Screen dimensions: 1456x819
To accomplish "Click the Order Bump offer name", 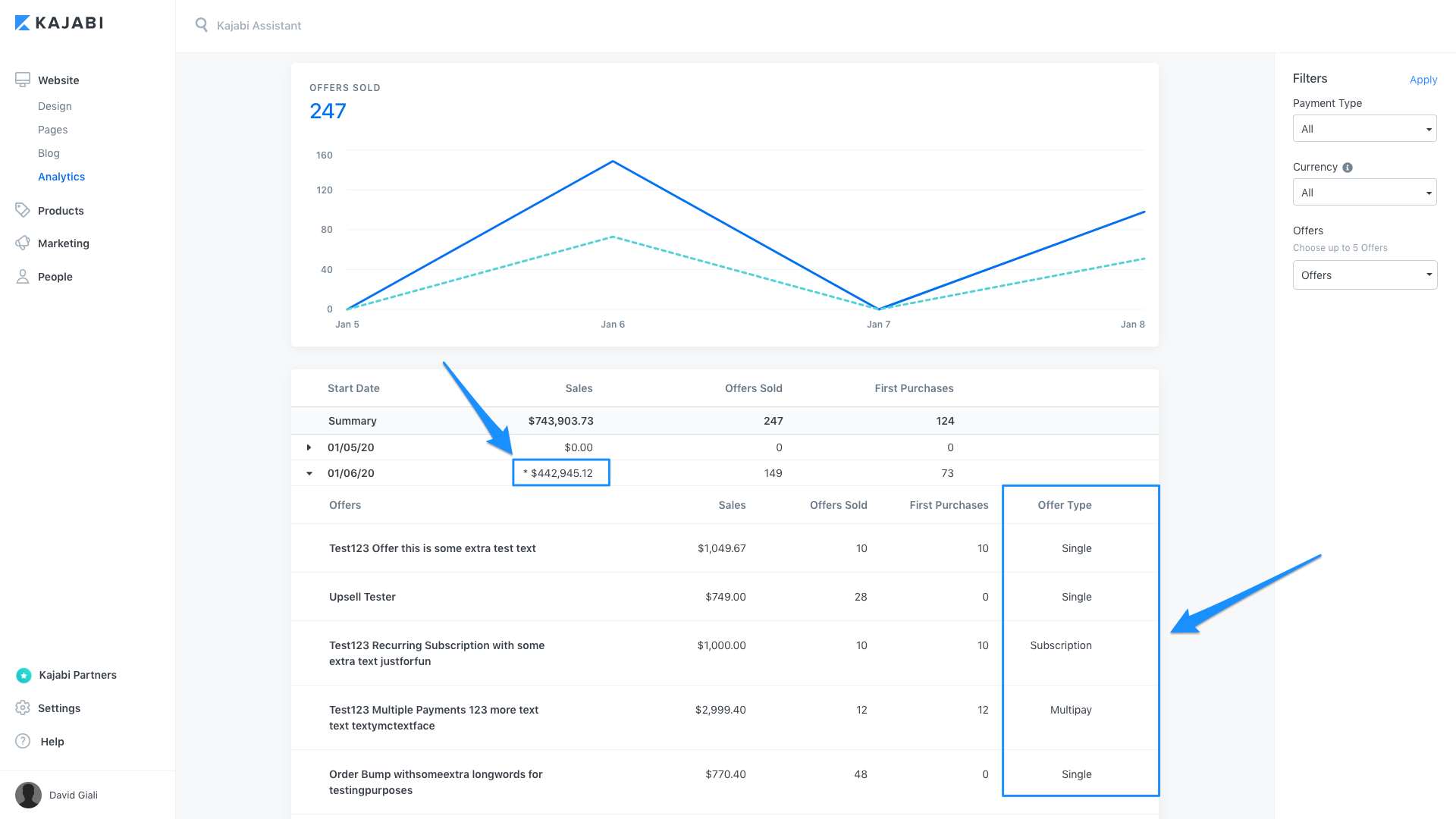I will pos(436,782).
